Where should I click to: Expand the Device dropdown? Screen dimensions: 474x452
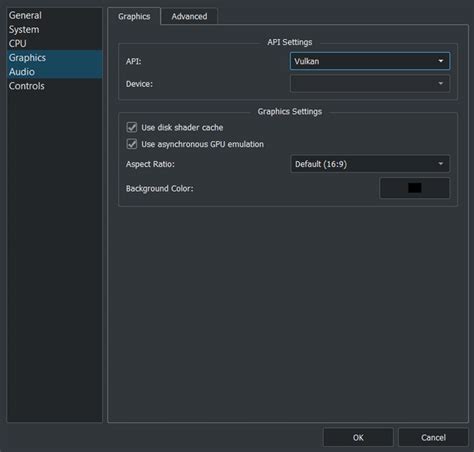tap(370, 83)
